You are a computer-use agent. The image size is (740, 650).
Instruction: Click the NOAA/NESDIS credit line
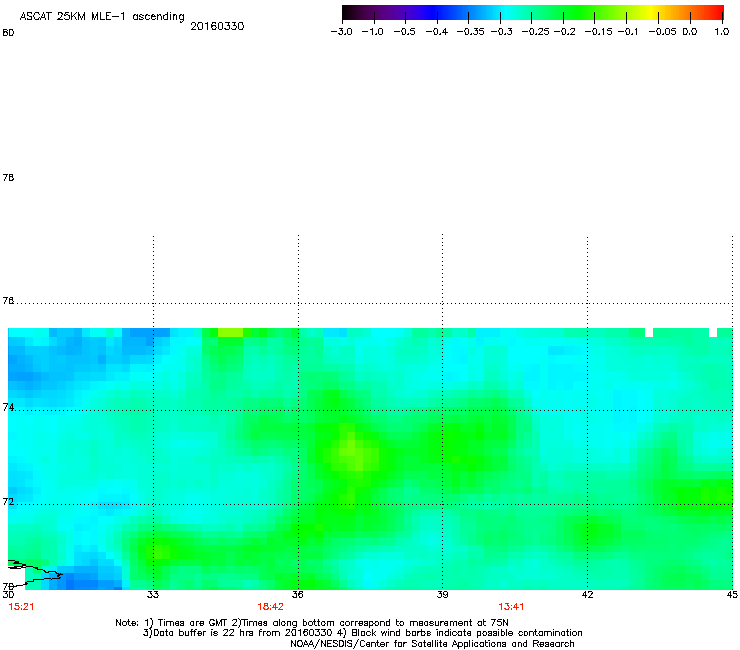[432, 644]
